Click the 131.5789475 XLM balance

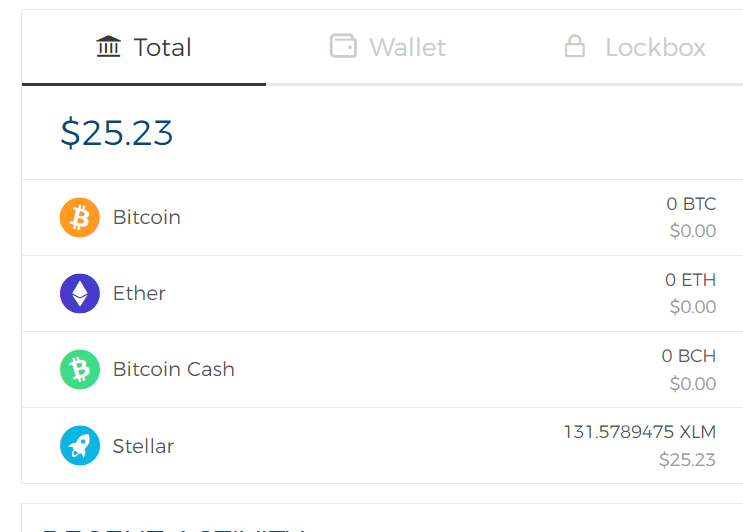[x=640, y=432]
